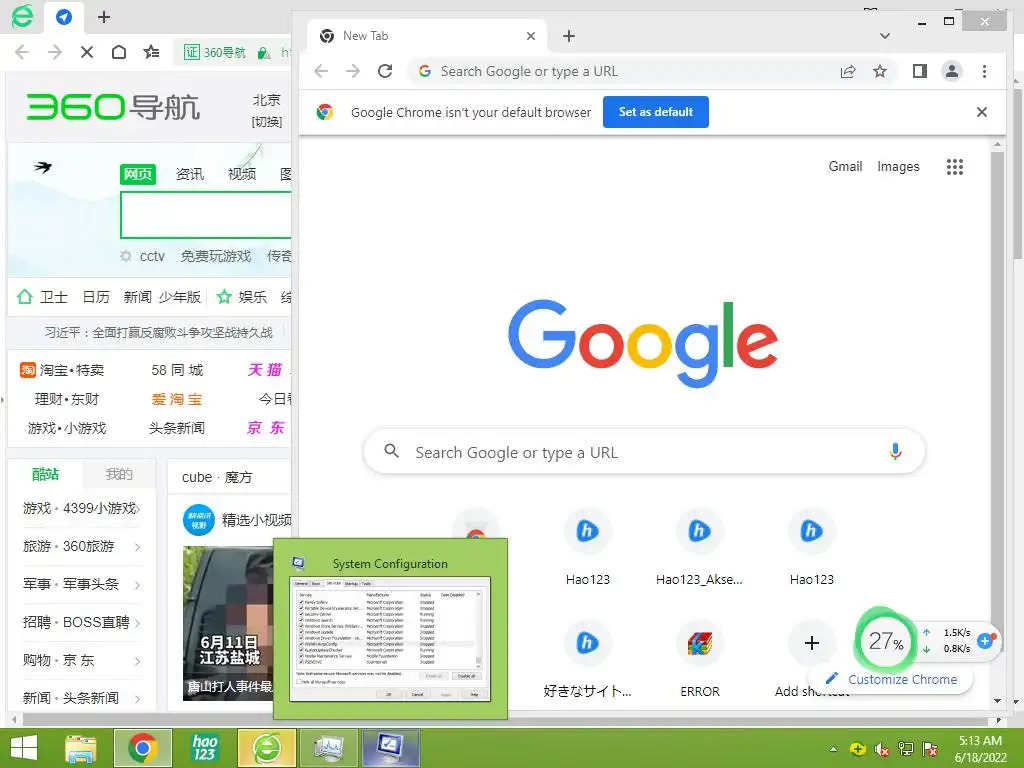Open 爱淘宝 link
Viewport: 1024px width, 768px height.
click(x=177, y=399)
